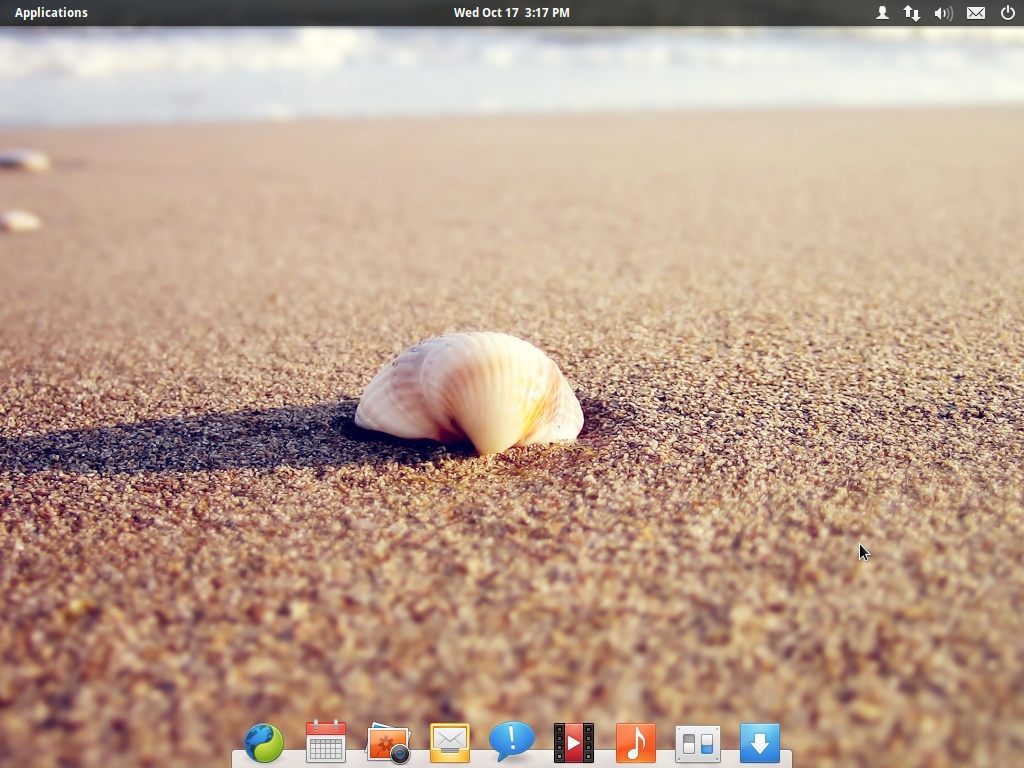Screen dimensions: 1024x768
Task: Click the blurred ocean waves on wallpaper
Action: coord(512,69)
